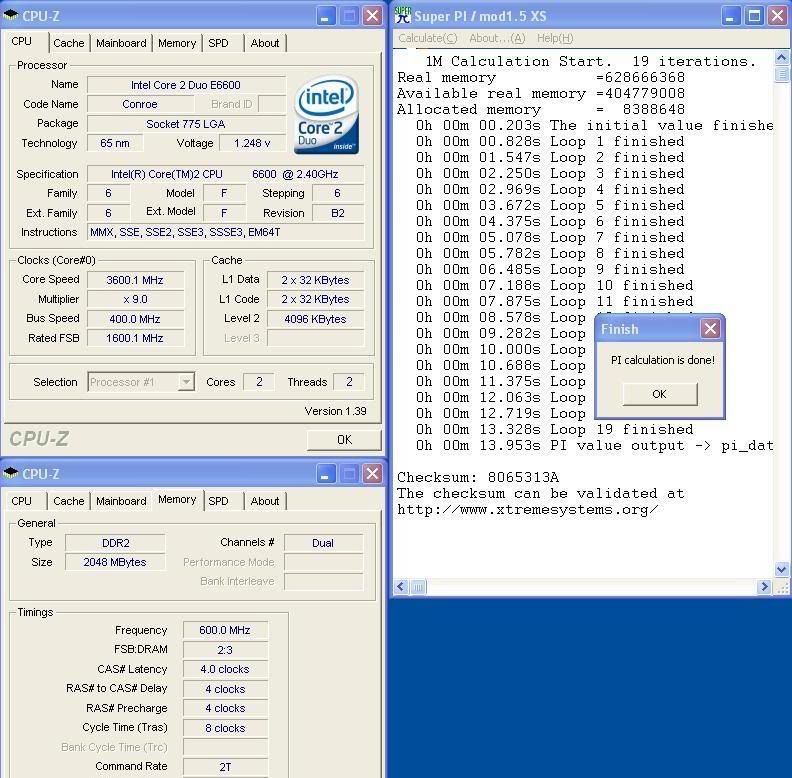This screenshot has width=792, height=778.
Task: Click the Instructions field MMX, SSE, SSE2
Action: point(225,232)
